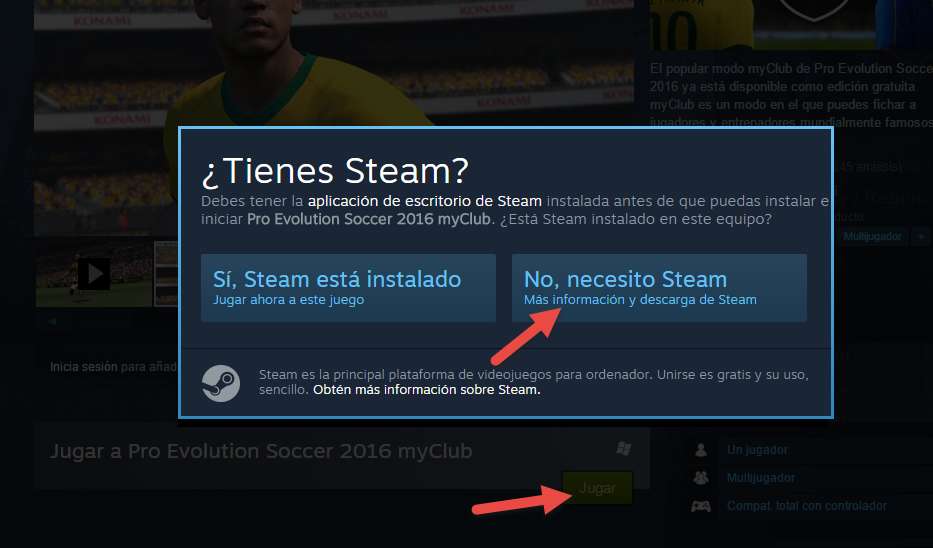Open the "Multijugador" link in features list
This screenshot has width=933, height=548.
(760, 478)
